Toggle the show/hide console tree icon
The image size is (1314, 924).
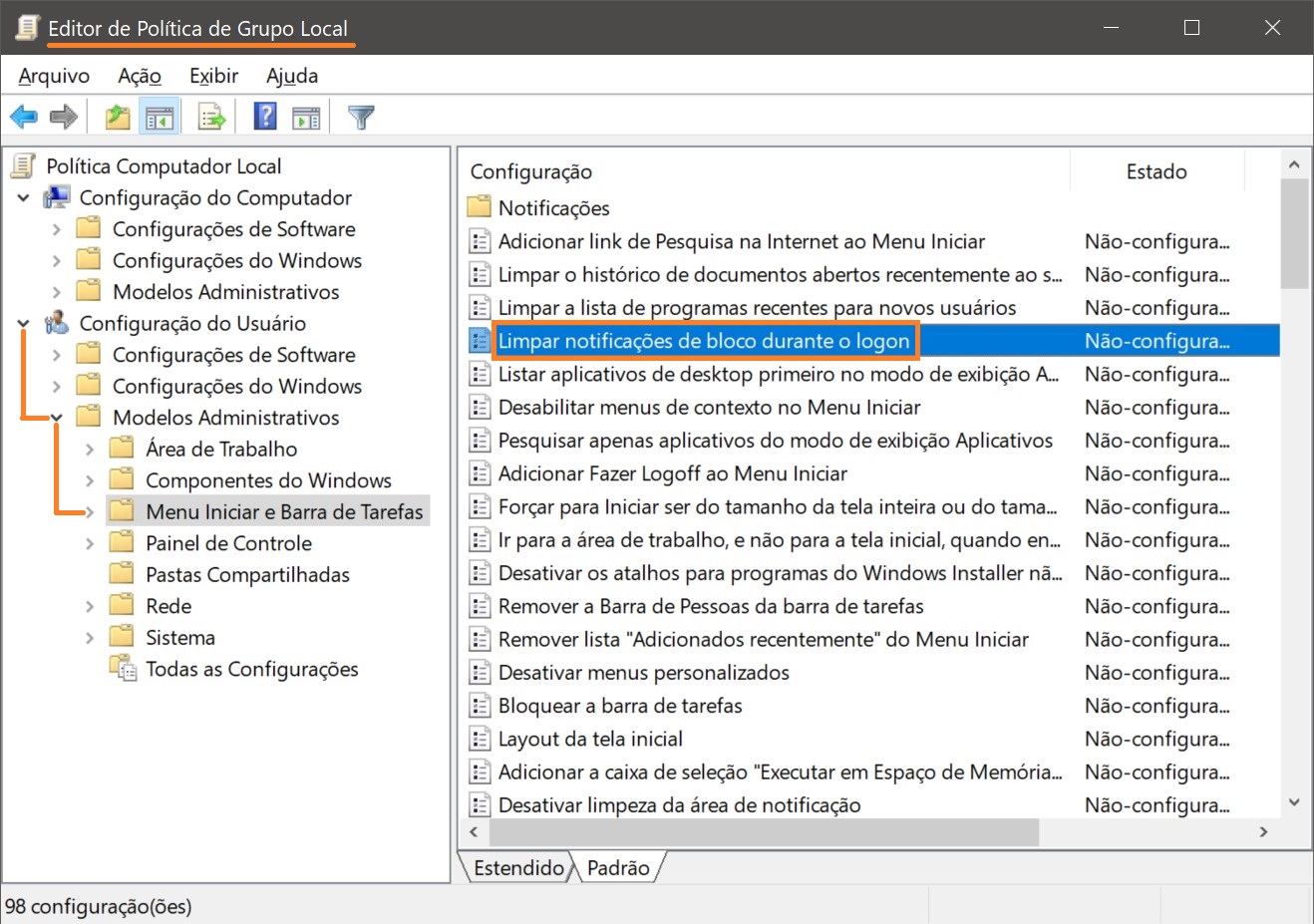pyautogui.click(x=160, y=117)
